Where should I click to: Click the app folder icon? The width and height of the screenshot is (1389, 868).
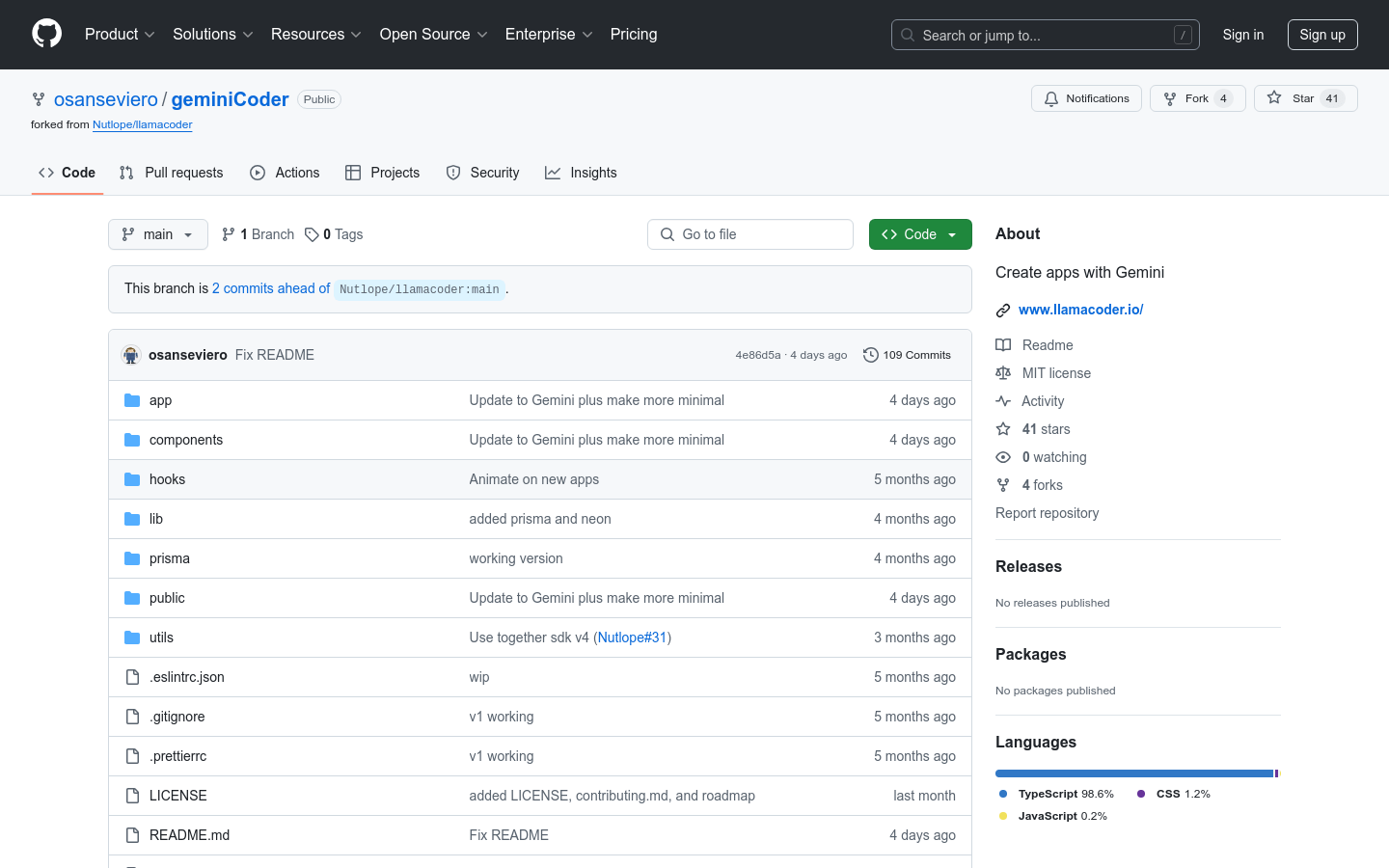point(132,400)
